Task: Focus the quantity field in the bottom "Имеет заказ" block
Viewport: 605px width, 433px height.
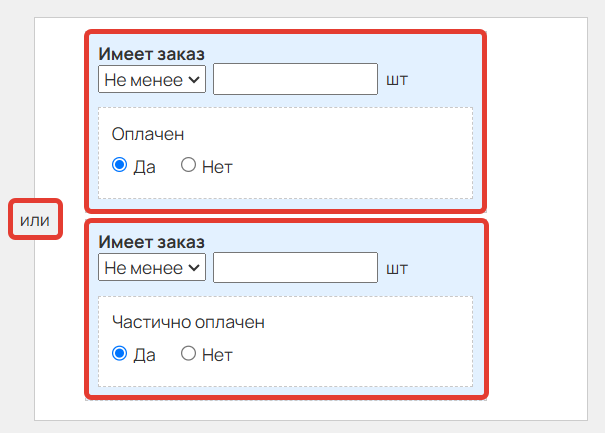Action: pyautogui.click(x=296, y=267)
